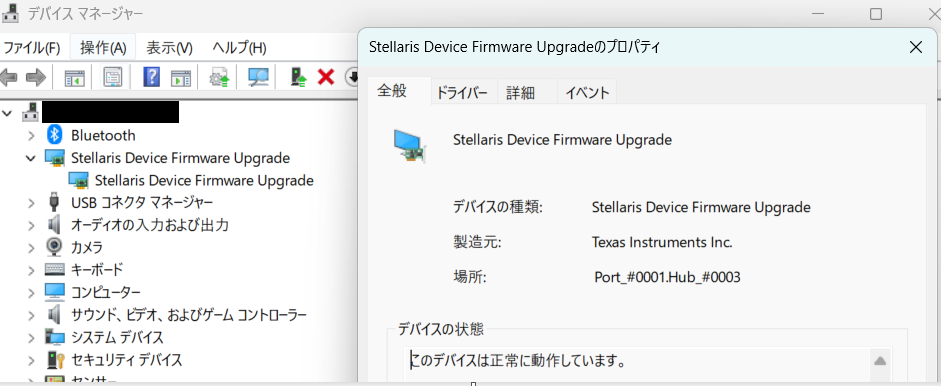Click the Enable device green arrow icon
Viewport: 941px width, 386px height.
click(x=299, y=77)
